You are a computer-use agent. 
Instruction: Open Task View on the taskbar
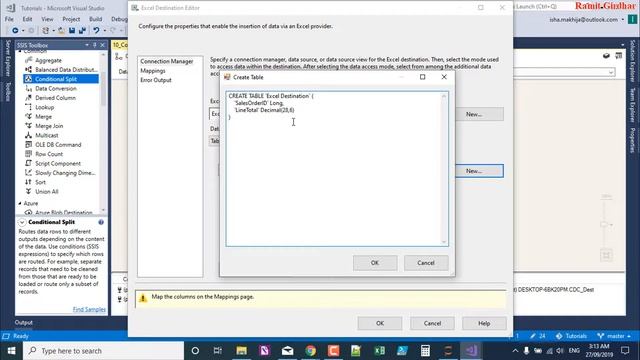tap(218, 351)
